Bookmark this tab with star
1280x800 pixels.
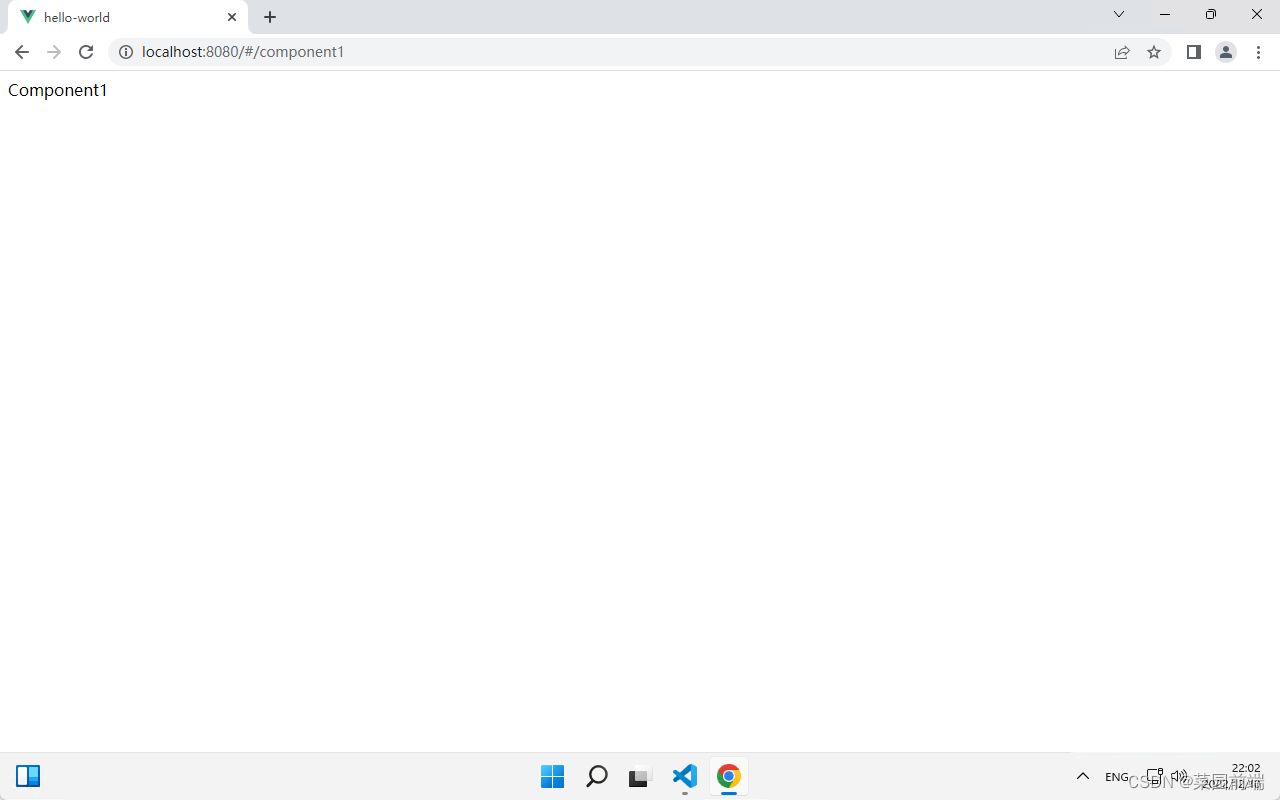[x=1154, y=52]
